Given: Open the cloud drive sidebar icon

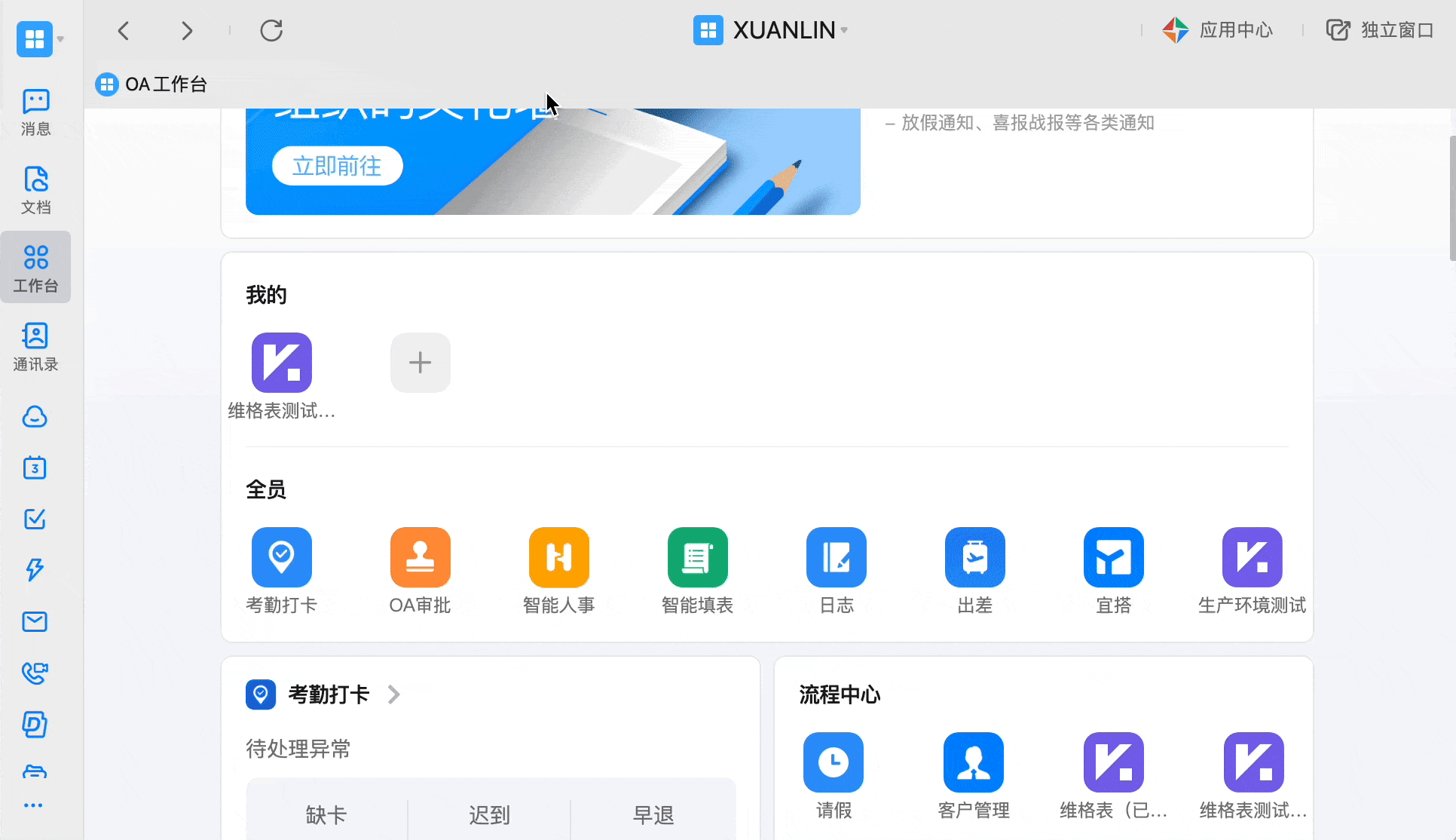Looking at the screenshot, I should click(x=35, y=416).
